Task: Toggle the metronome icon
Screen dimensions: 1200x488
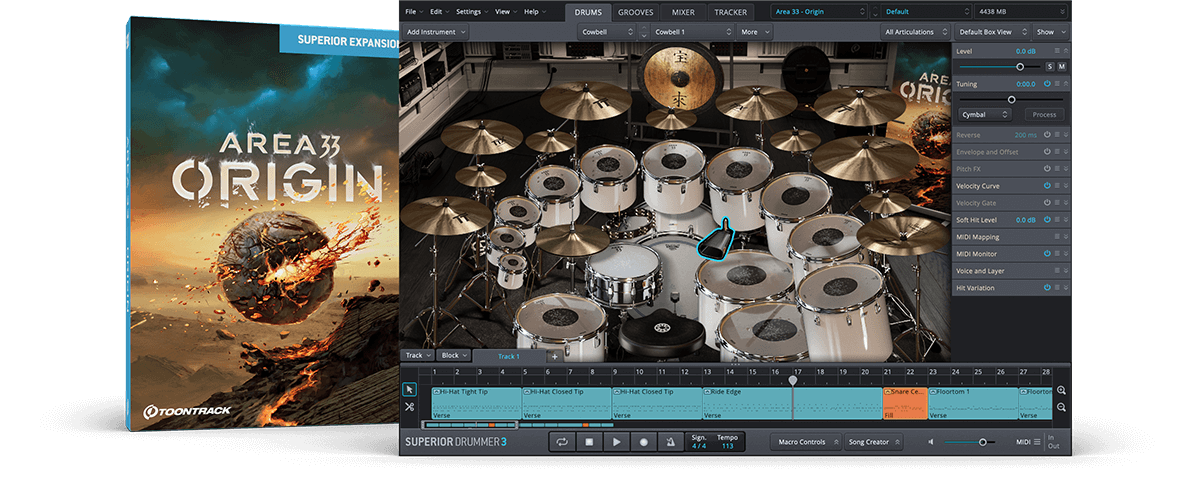Action: coord(671,442)
